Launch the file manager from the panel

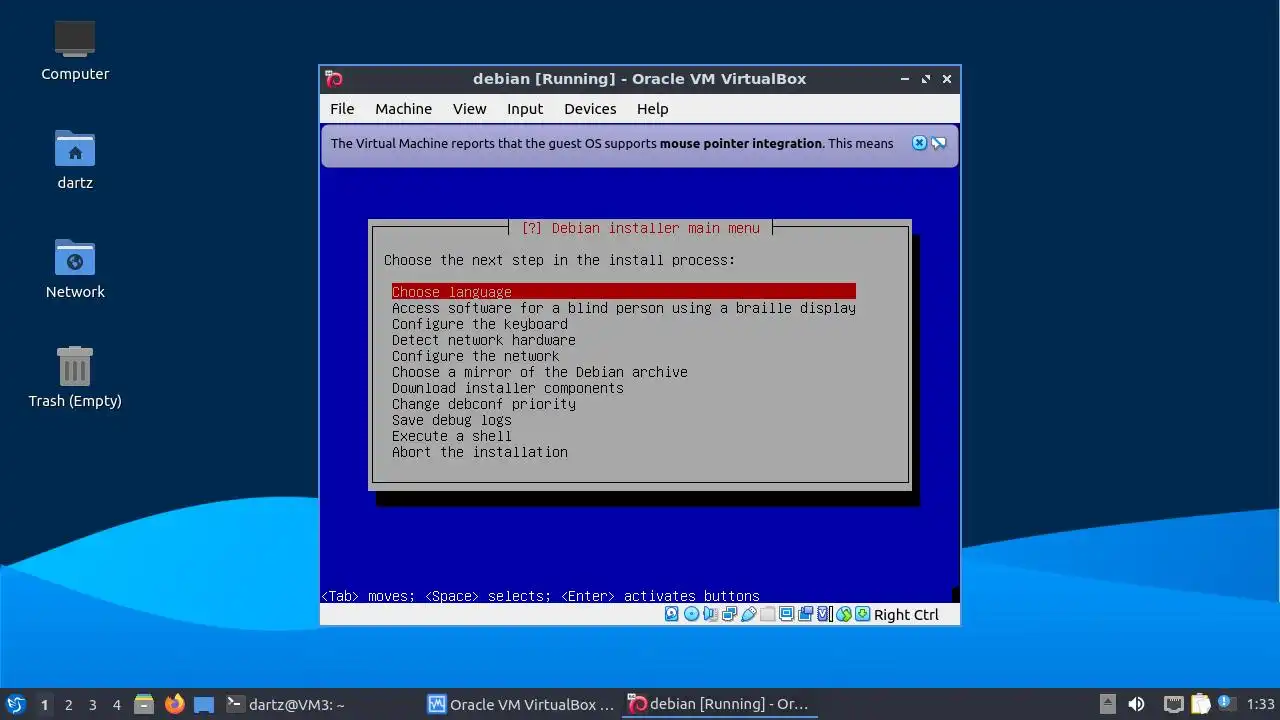tap(144, 704)
